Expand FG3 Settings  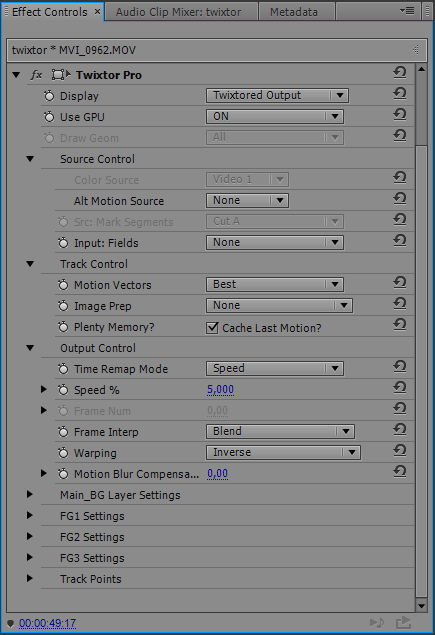[x=30, y=558]
